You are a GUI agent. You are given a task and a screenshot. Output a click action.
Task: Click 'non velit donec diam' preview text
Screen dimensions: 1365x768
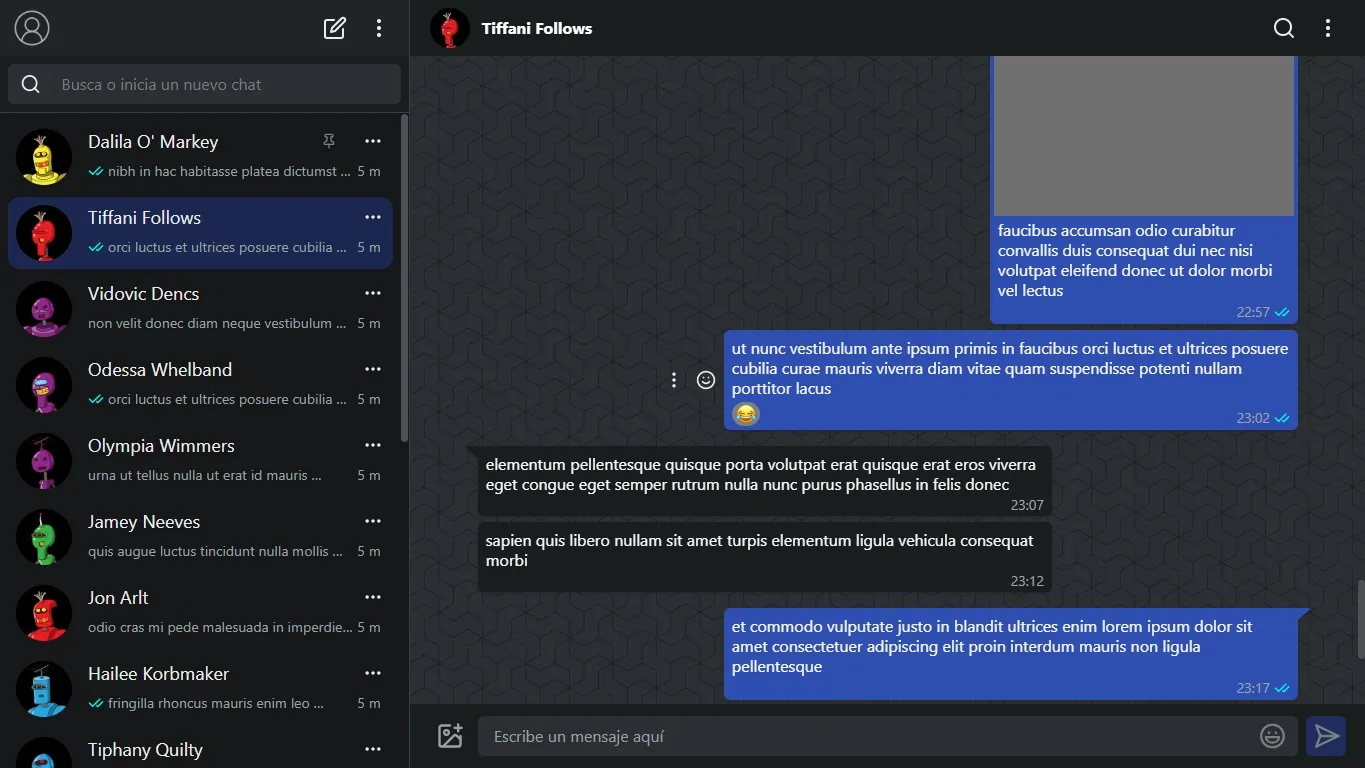point(217,323)
